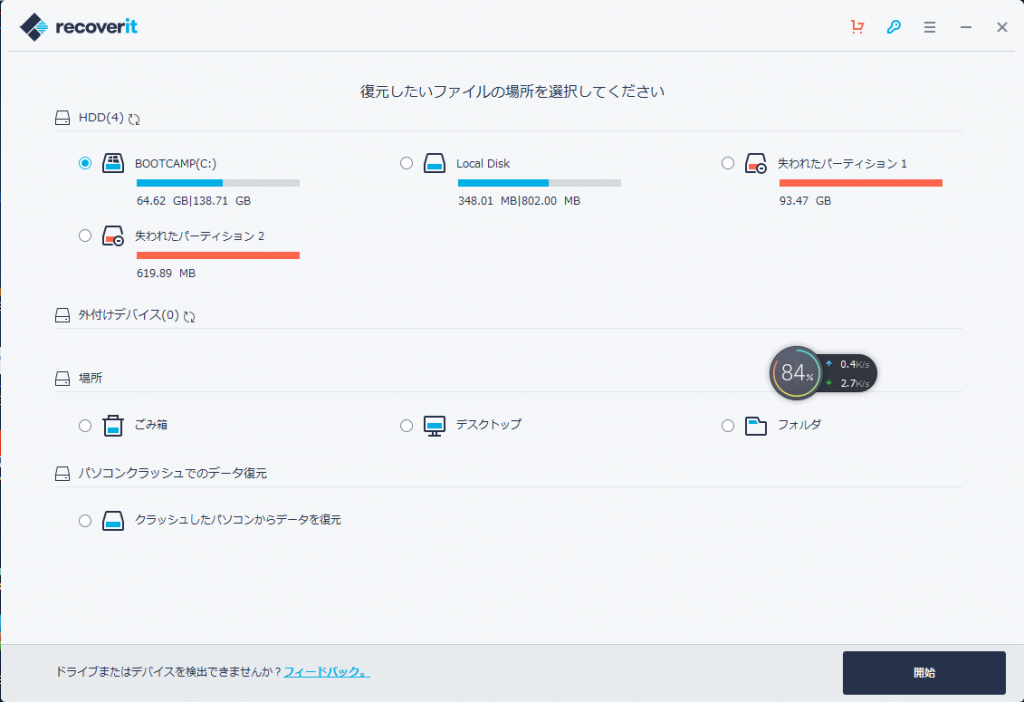Click the HDD(4) heading text
This screenshot has height=702, width=1024.
pos(101,118)
